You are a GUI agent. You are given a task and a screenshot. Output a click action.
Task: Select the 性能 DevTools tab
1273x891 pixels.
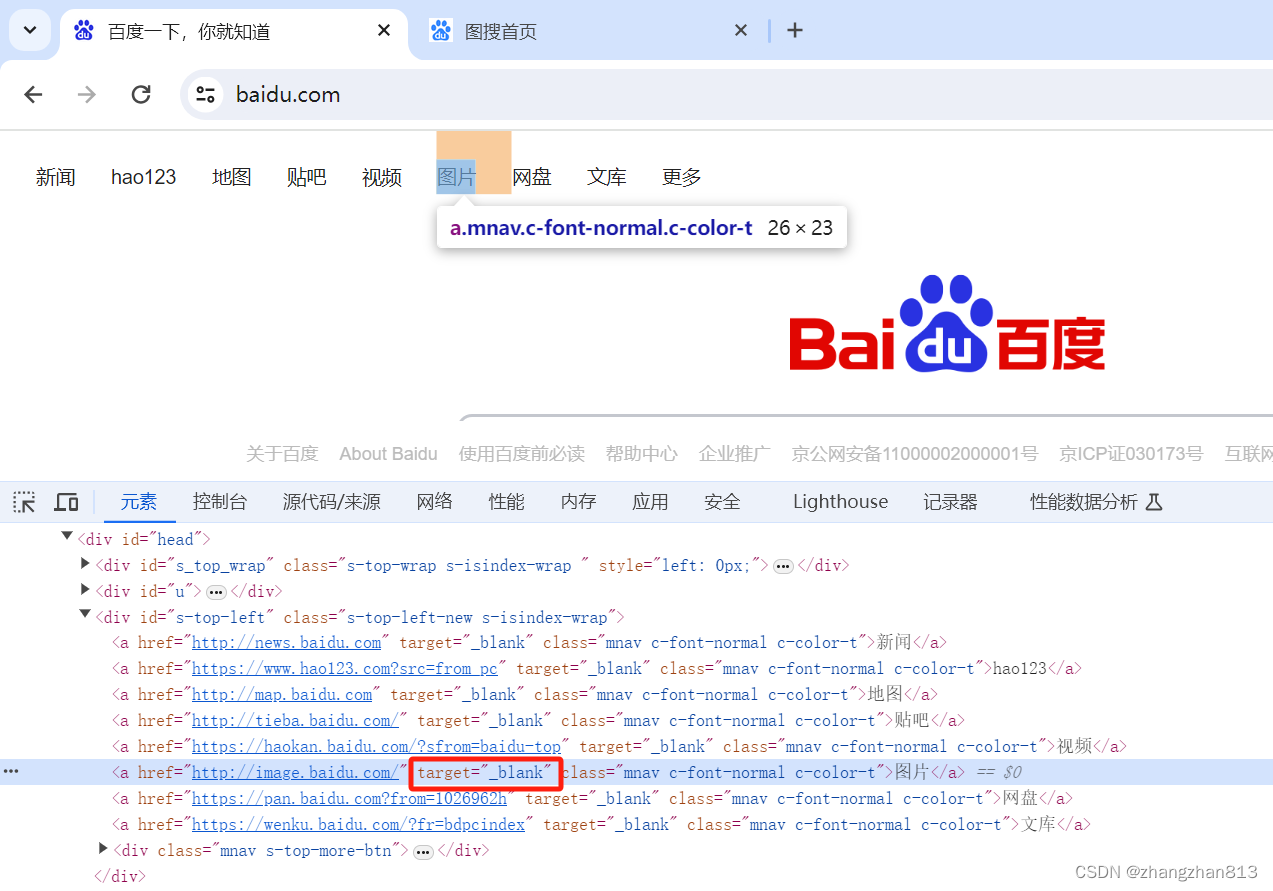point(507,502)
